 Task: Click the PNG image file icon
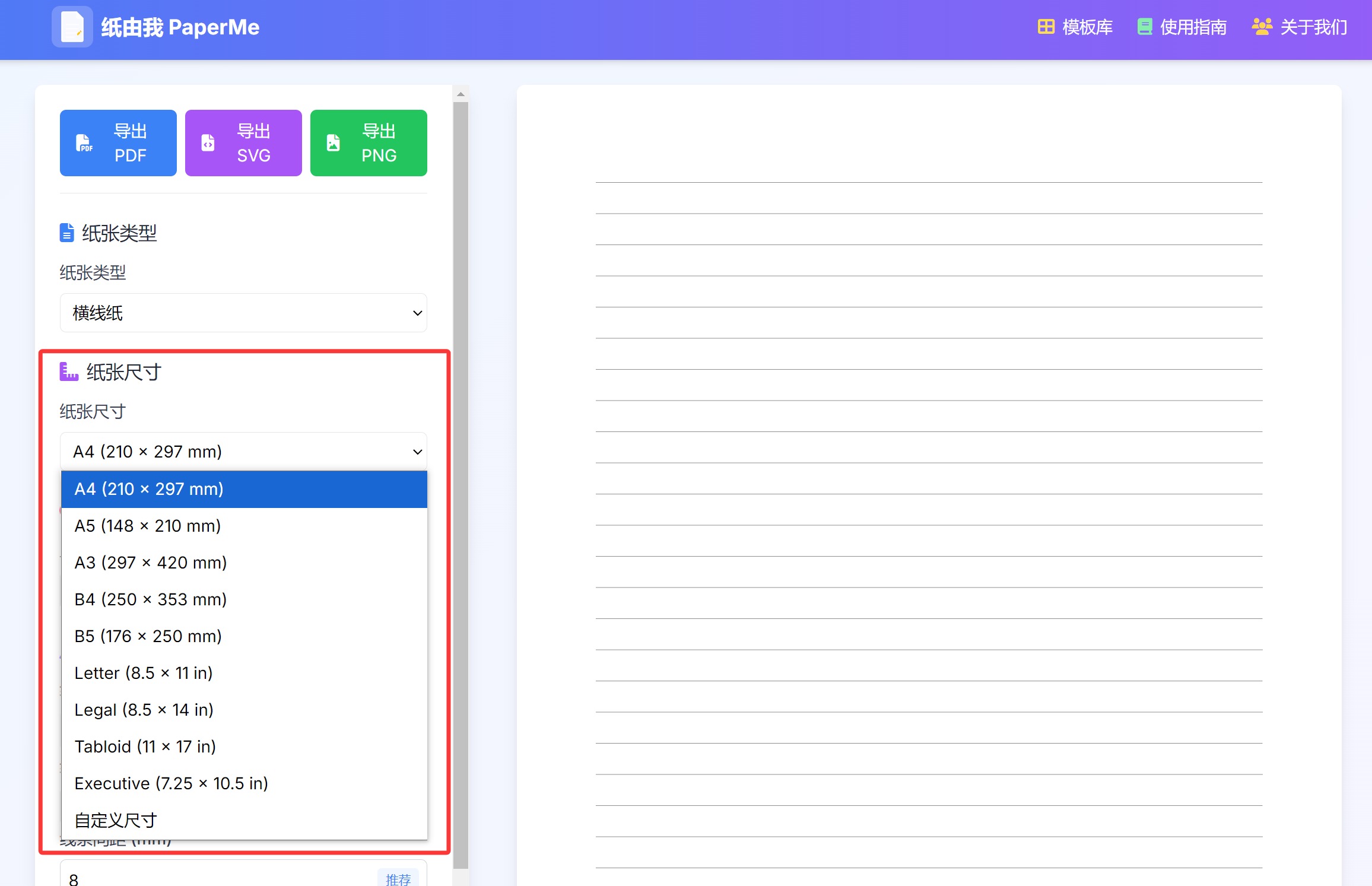(x=334, y=143)
